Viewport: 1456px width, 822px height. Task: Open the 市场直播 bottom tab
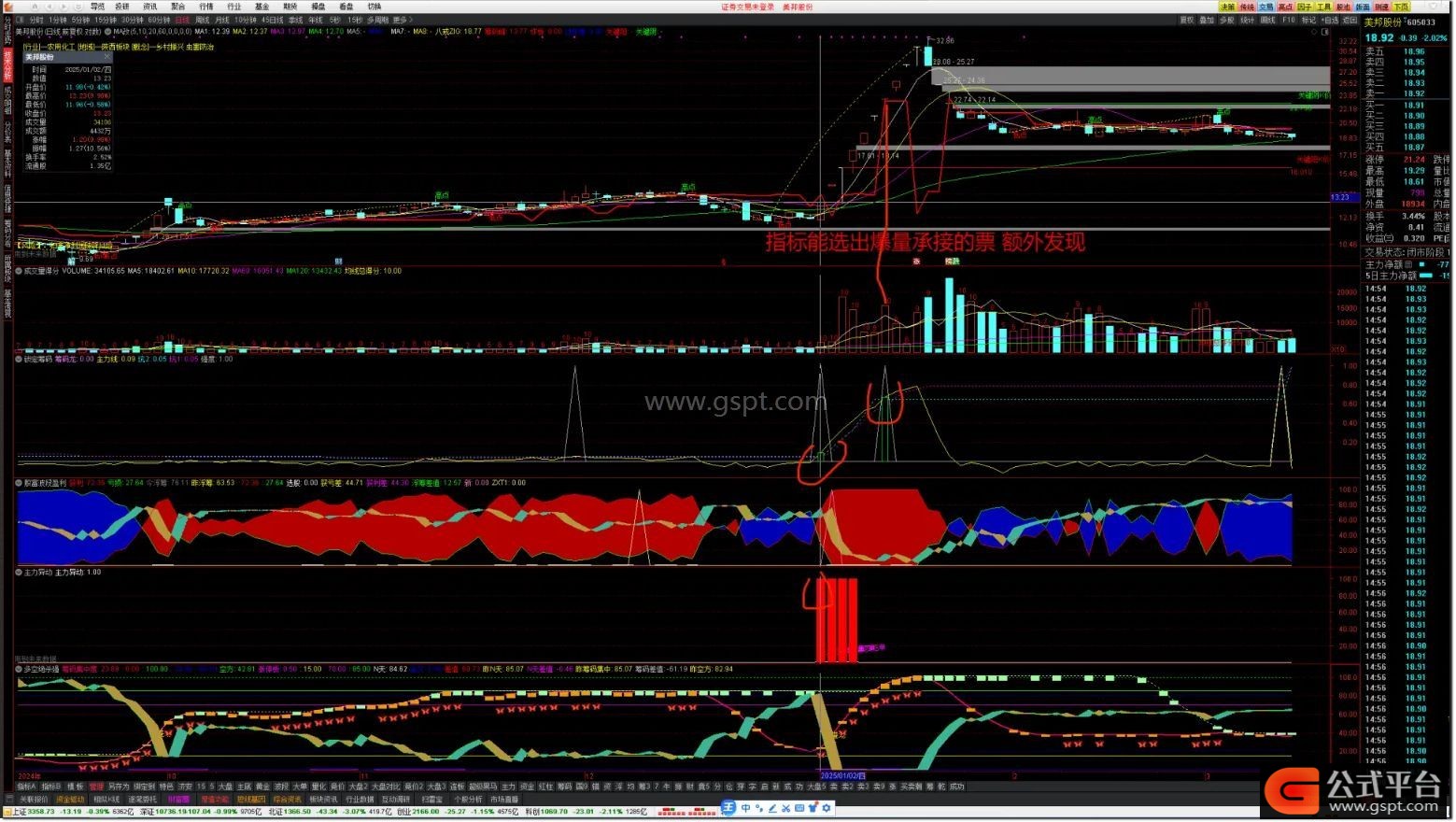(504, 800)
